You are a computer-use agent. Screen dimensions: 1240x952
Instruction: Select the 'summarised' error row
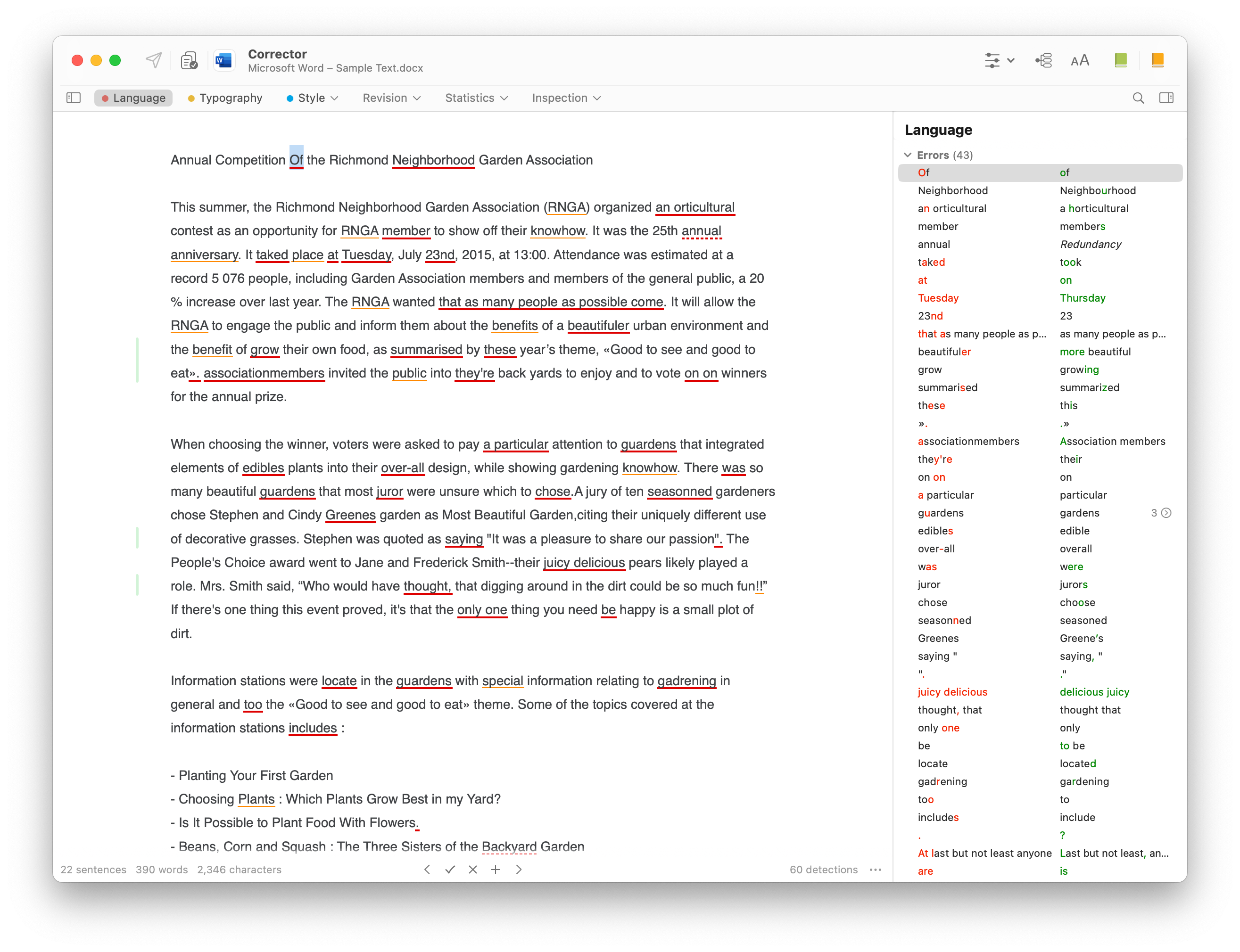1041,387
